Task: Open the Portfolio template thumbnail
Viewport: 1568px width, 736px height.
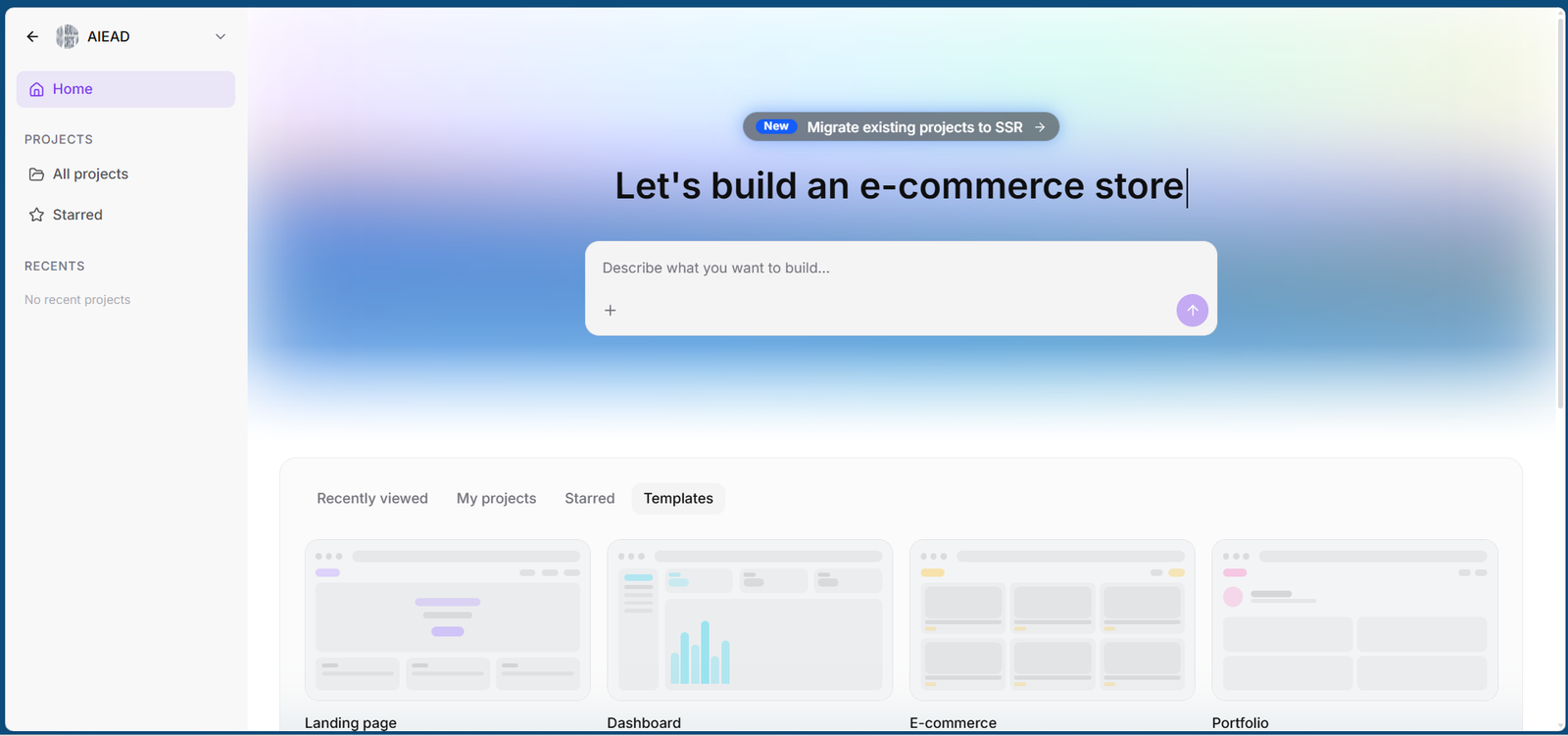Action: [x=1354, y=620]
